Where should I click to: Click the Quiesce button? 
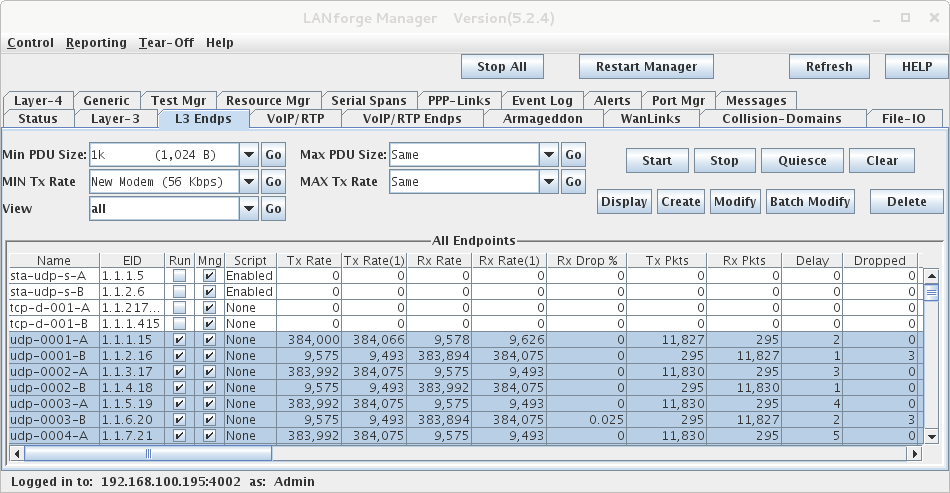tap(802, 160)
